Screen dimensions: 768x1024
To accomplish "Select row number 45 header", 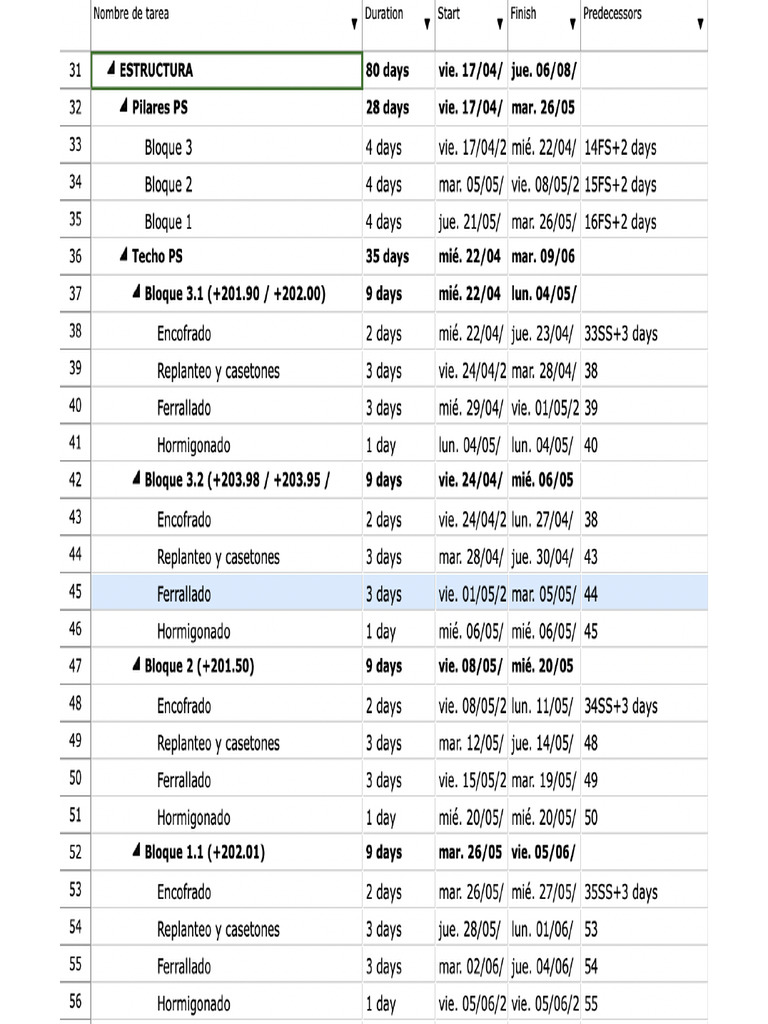I will (75, 593).
